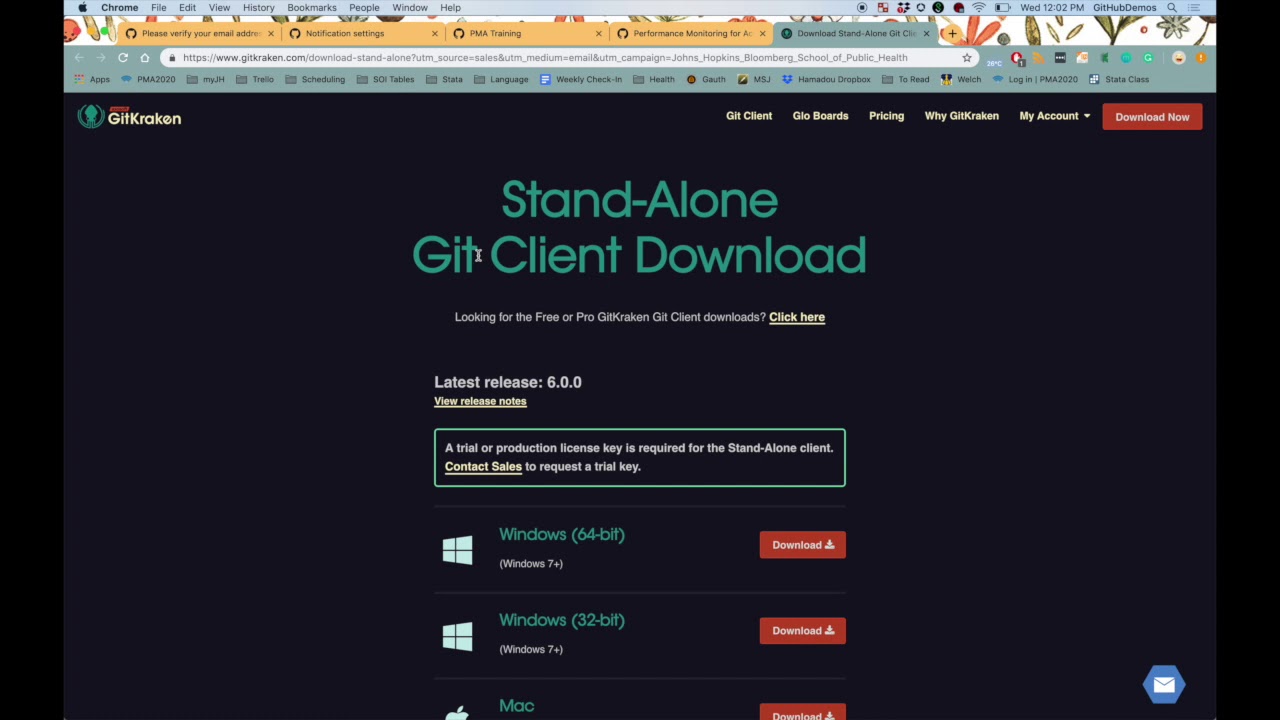Click the GitKraken logo in header
The image size is (1280, 720).
pyautogui.click(x=130, y=117)
